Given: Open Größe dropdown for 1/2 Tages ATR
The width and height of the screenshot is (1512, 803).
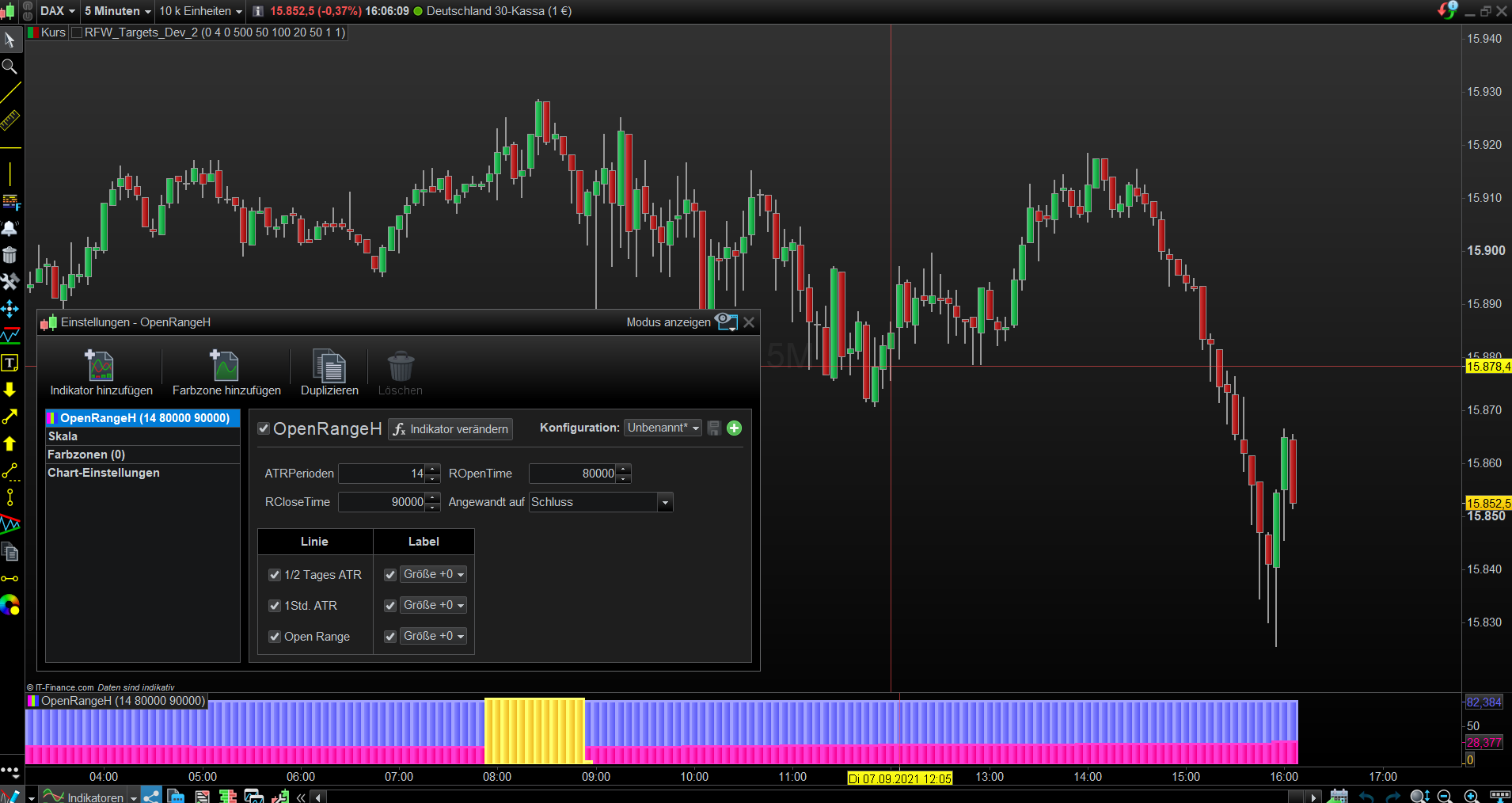Looking at the screenshot, I should click(433, 574).
